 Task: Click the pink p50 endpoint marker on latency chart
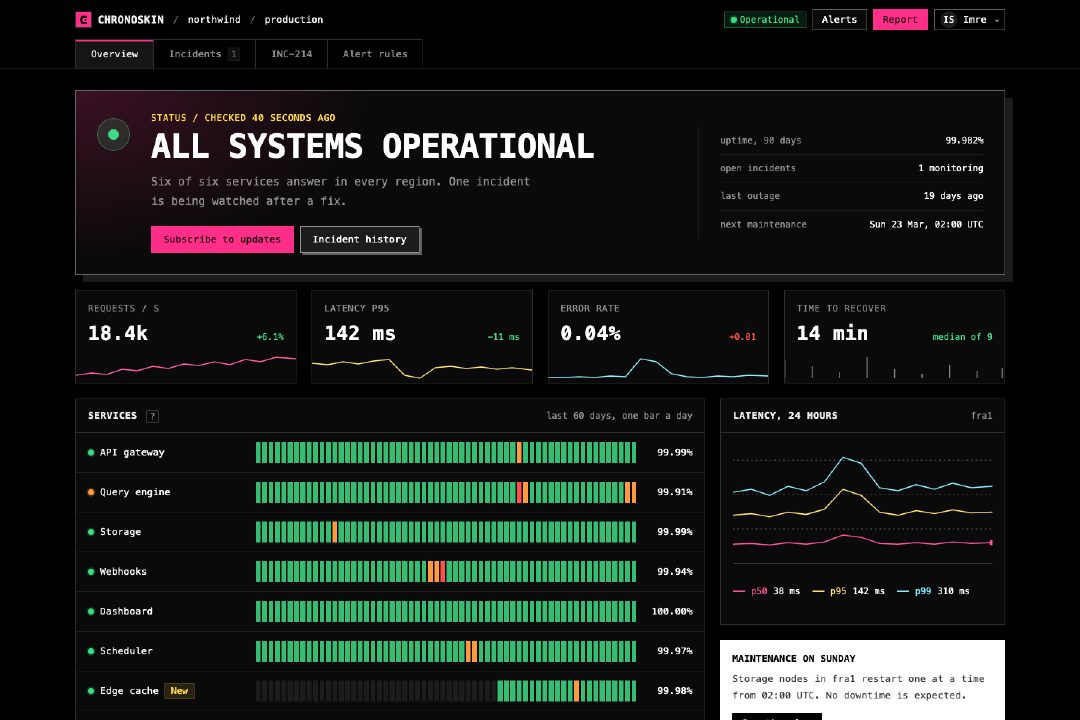991,543
